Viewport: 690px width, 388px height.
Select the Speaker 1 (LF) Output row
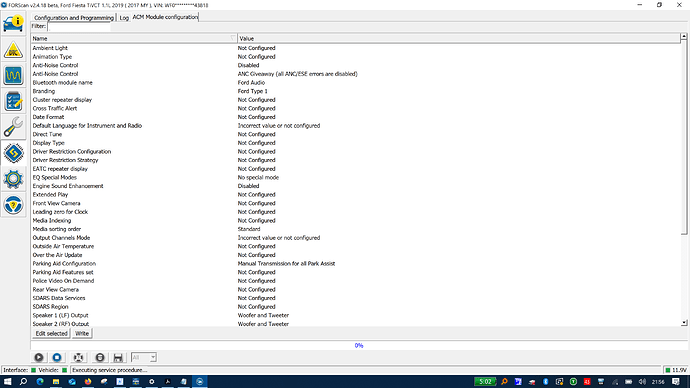(356, 315)
